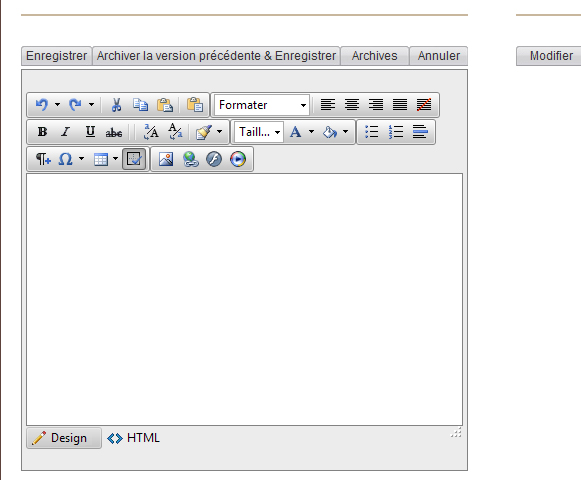Open the font color picker arrow
Screen dimensions: 581x480
click(312, 132)
